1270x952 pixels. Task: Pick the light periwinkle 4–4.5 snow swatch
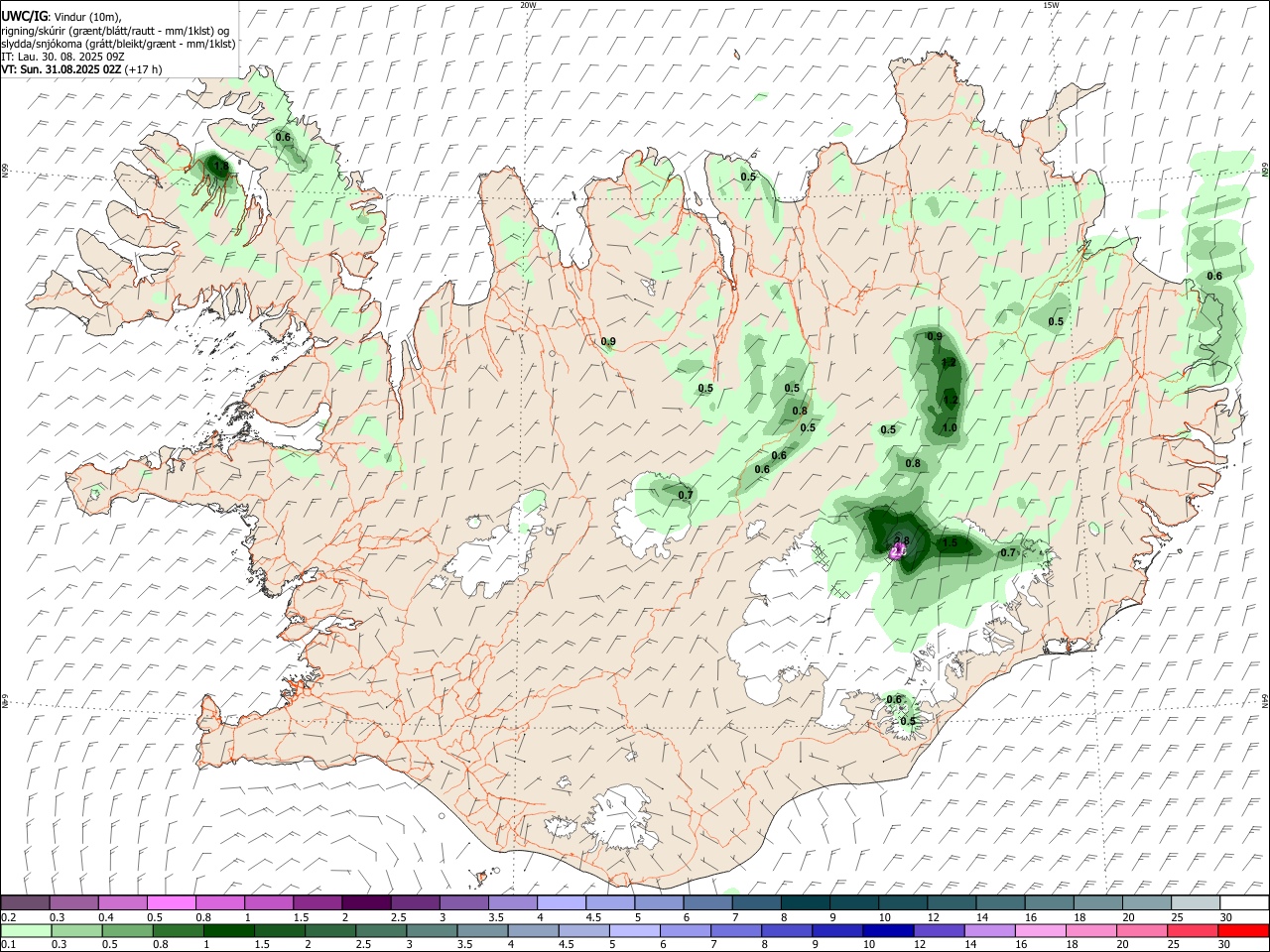point(562,902)
